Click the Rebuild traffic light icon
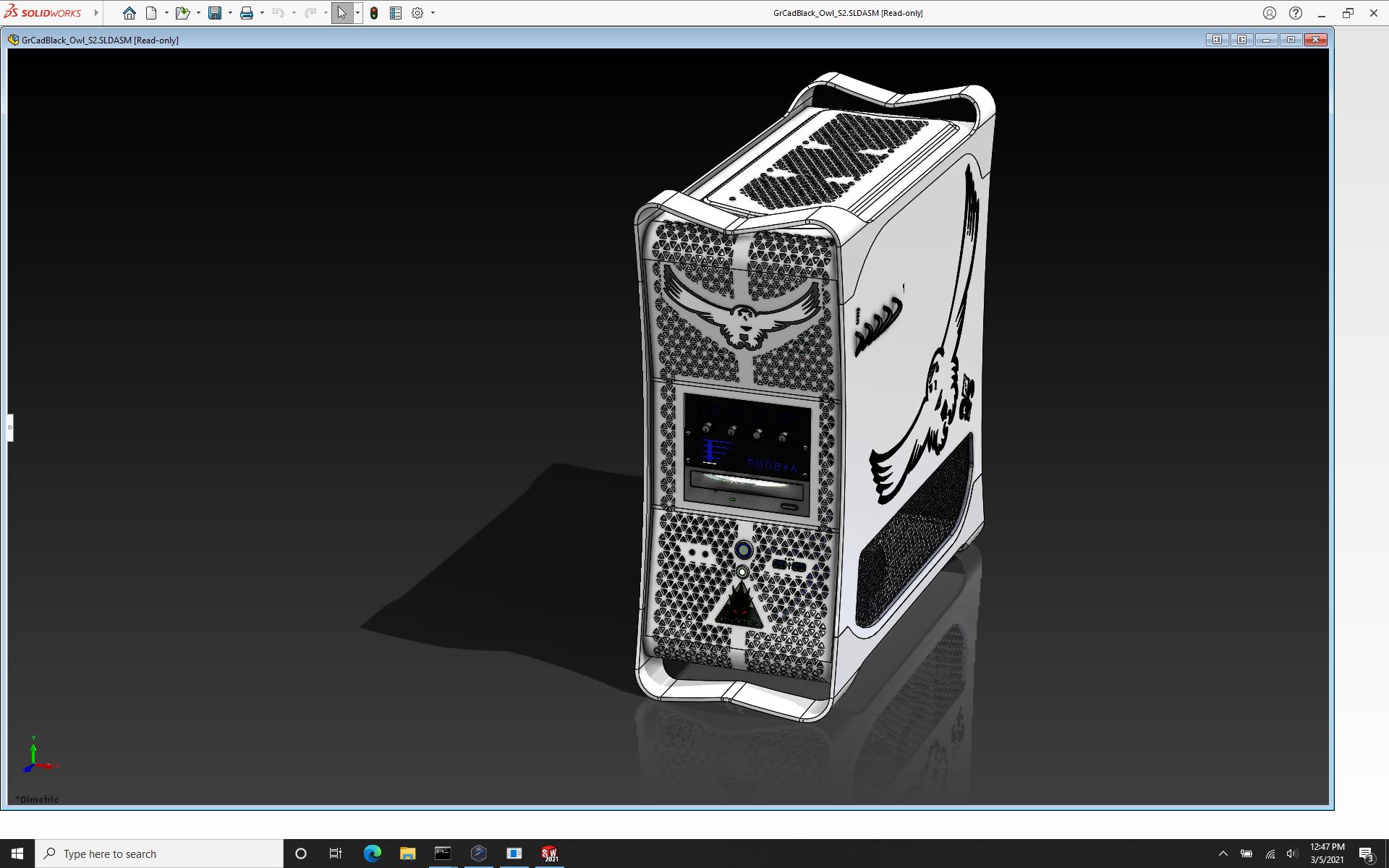Image resolution: width=1389 pixels, height=868 pixels. (x=374, y=13)
